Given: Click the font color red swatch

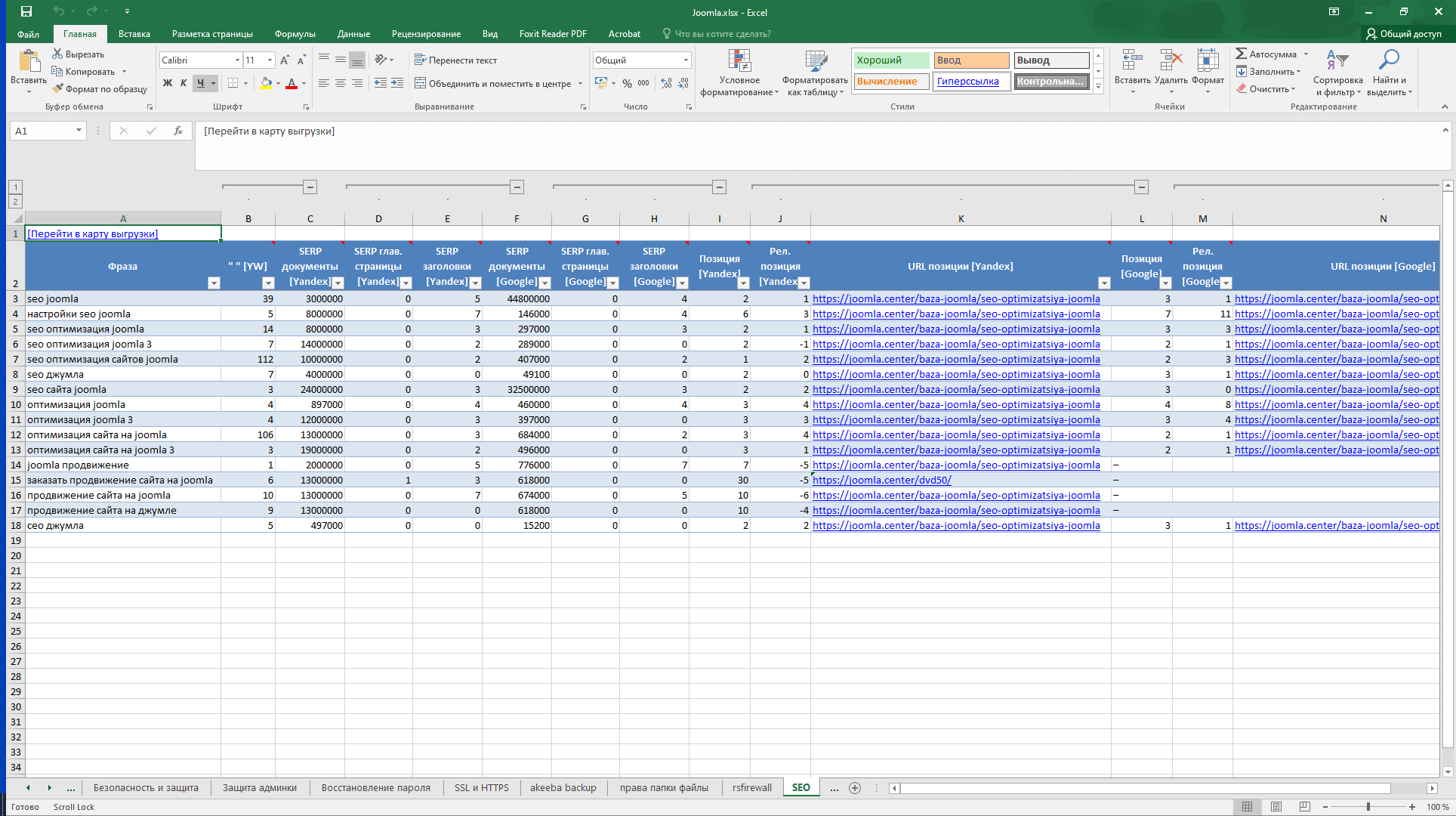Looking at the screenshot, I should [292, 83].
